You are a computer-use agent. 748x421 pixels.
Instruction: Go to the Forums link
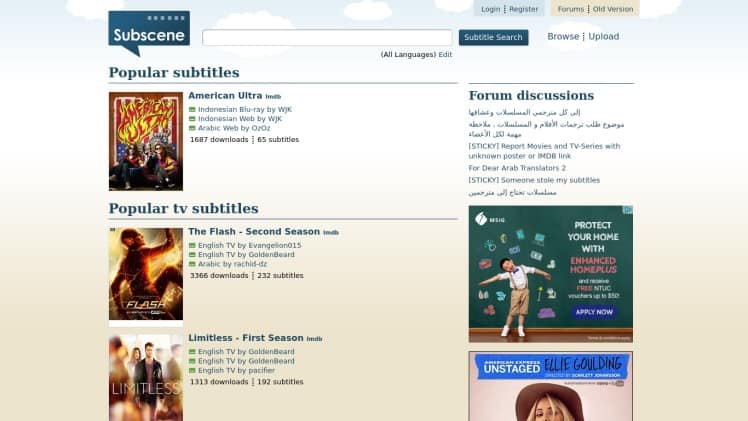pos(571,9)
